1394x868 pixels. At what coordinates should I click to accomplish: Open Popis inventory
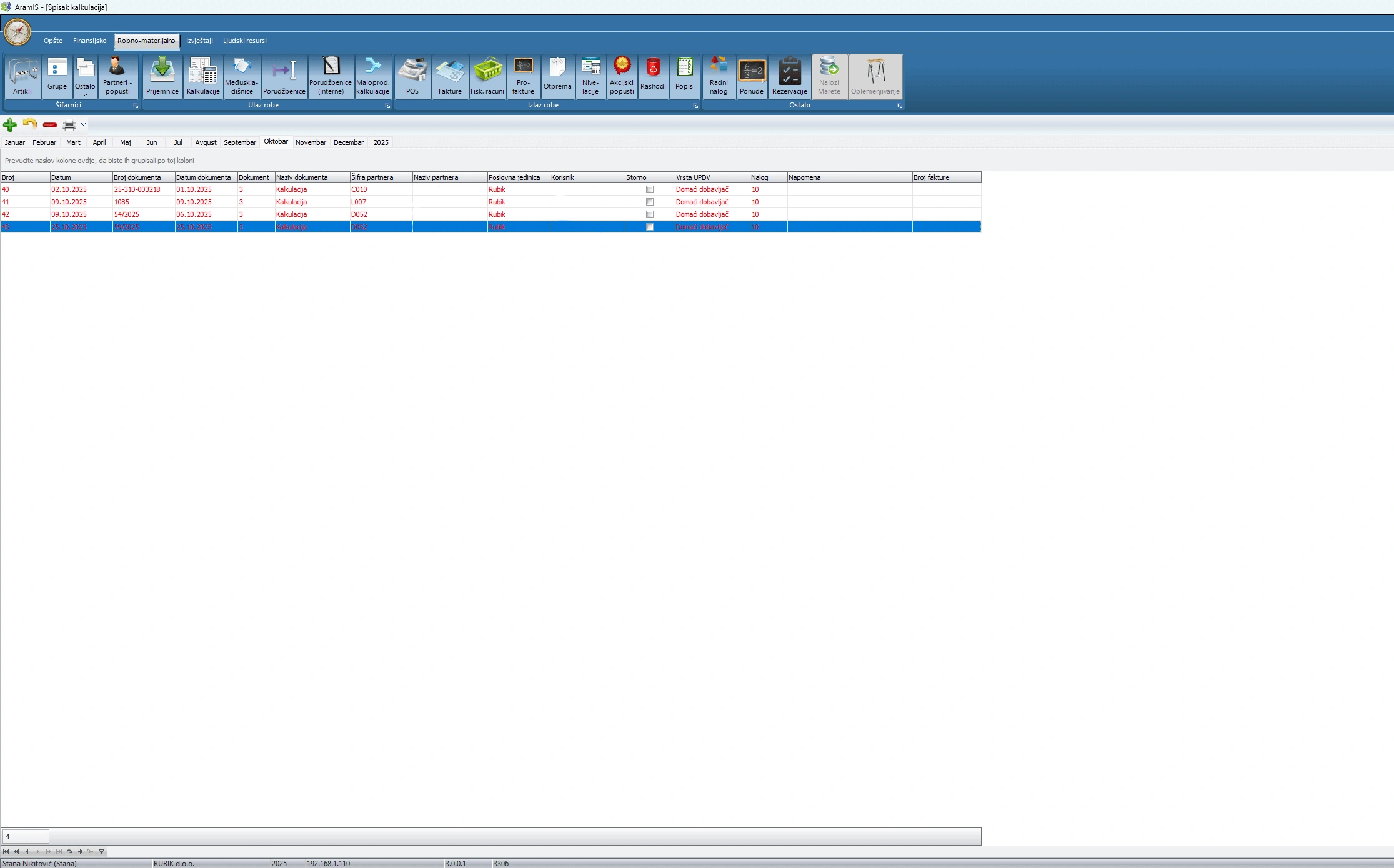coord(684,76)
